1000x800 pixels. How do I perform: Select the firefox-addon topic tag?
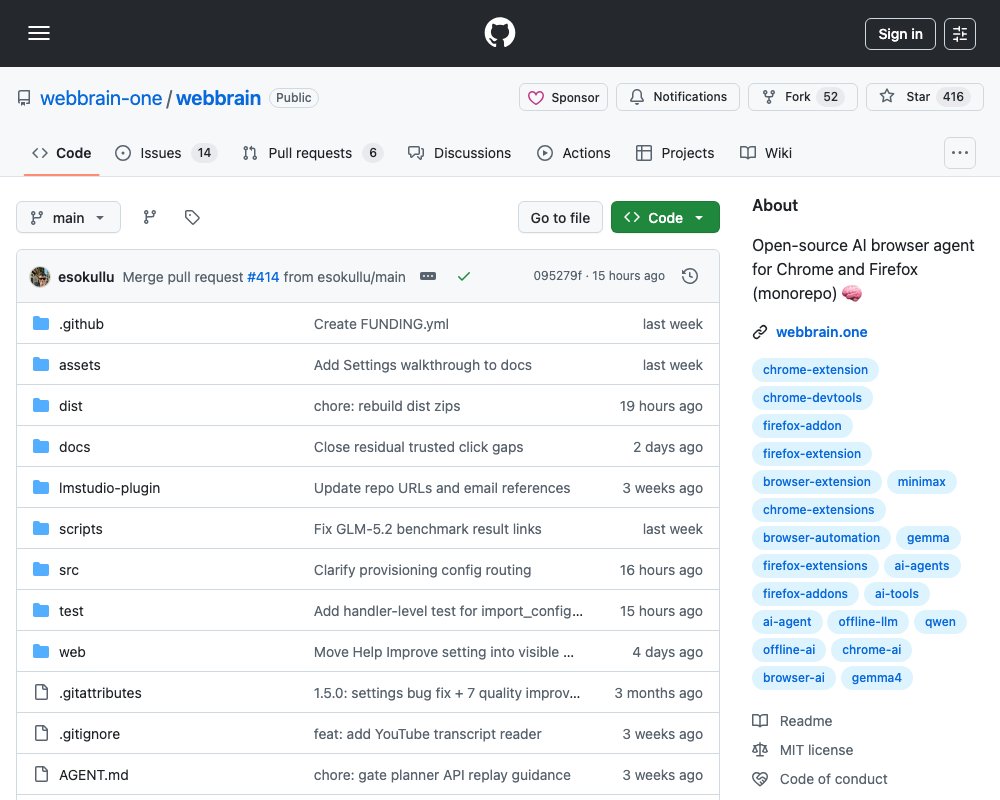[802, 426]
